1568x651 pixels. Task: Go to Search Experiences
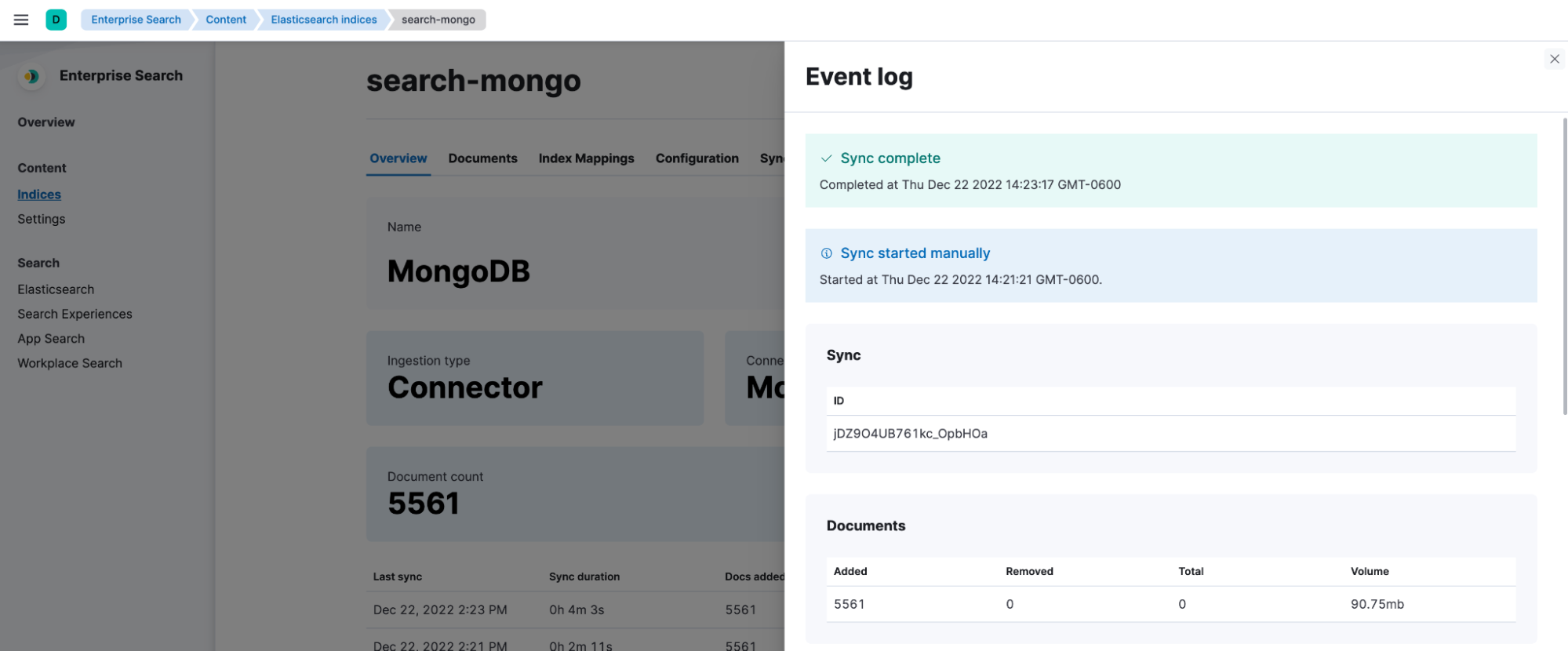[x=75, y=314]
